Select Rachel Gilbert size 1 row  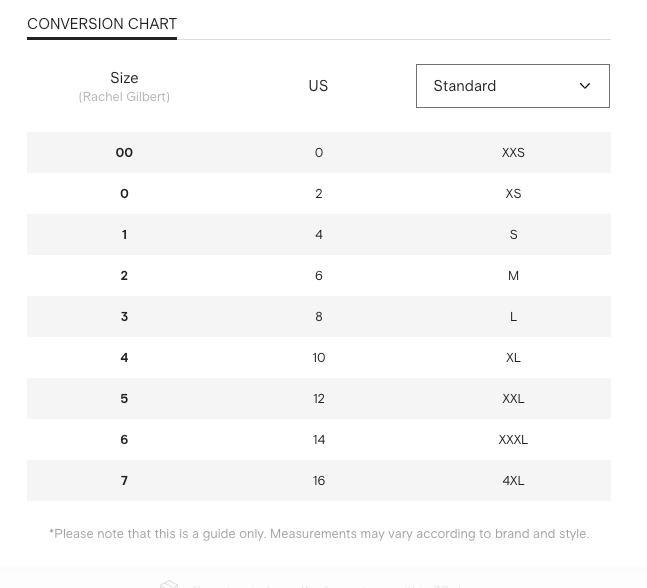tap(124, 235)
